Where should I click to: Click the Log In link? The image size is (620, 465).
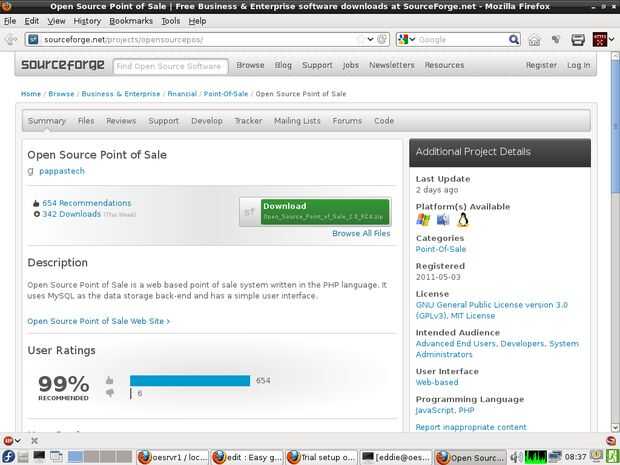tap(578, 65)
